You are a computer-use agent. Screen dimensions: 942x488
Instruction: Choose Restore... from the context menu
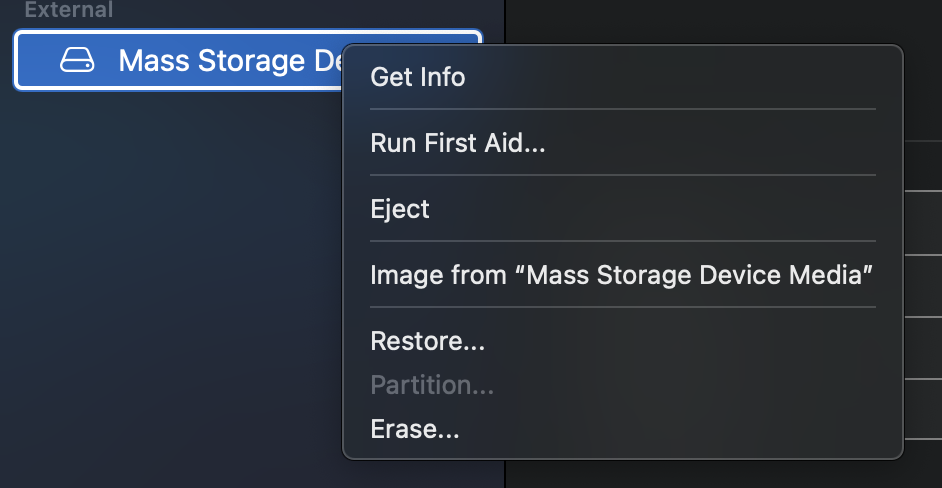click(428, 341)
